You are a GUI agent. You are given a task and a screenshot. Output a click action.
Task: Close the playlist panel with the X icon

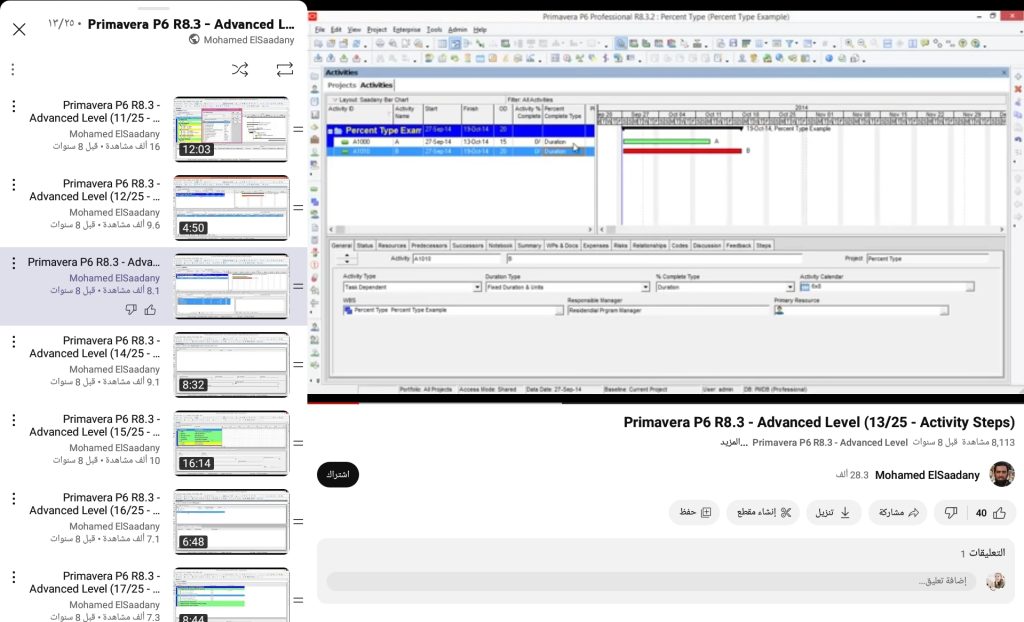pos(19,29)
